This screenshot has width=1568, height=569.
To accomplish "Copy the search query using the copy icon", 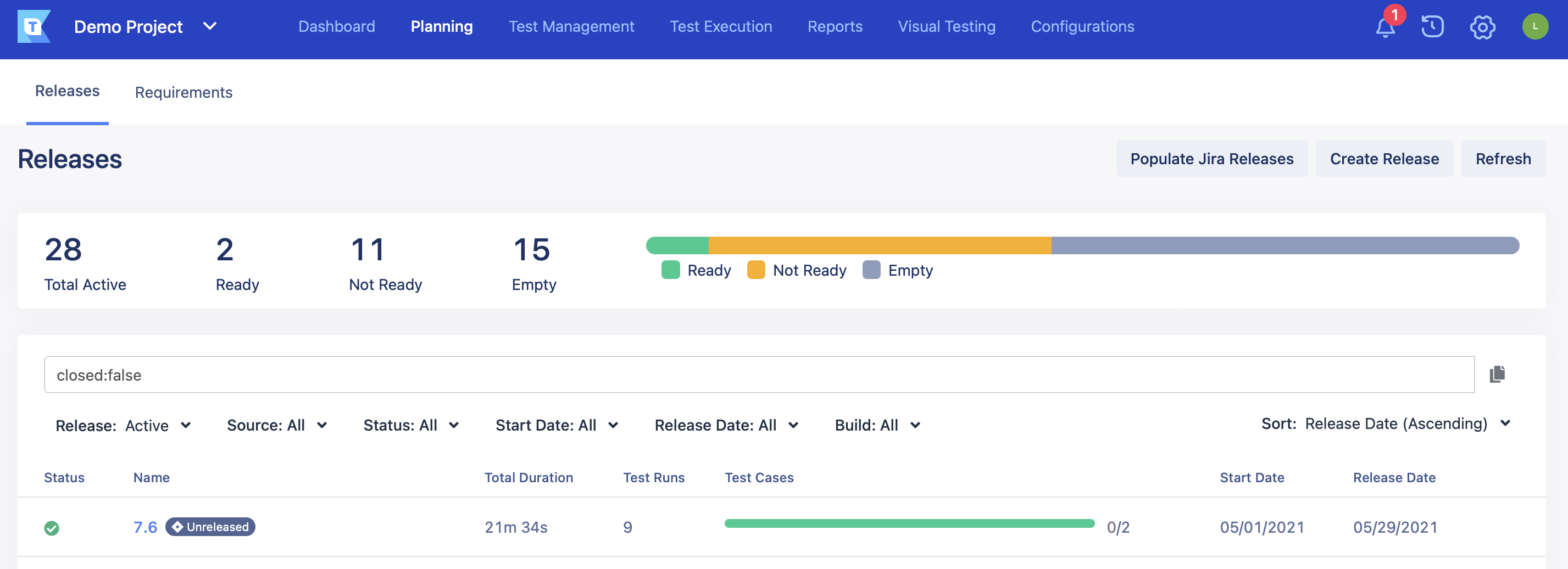I will tap(1496, 374).
